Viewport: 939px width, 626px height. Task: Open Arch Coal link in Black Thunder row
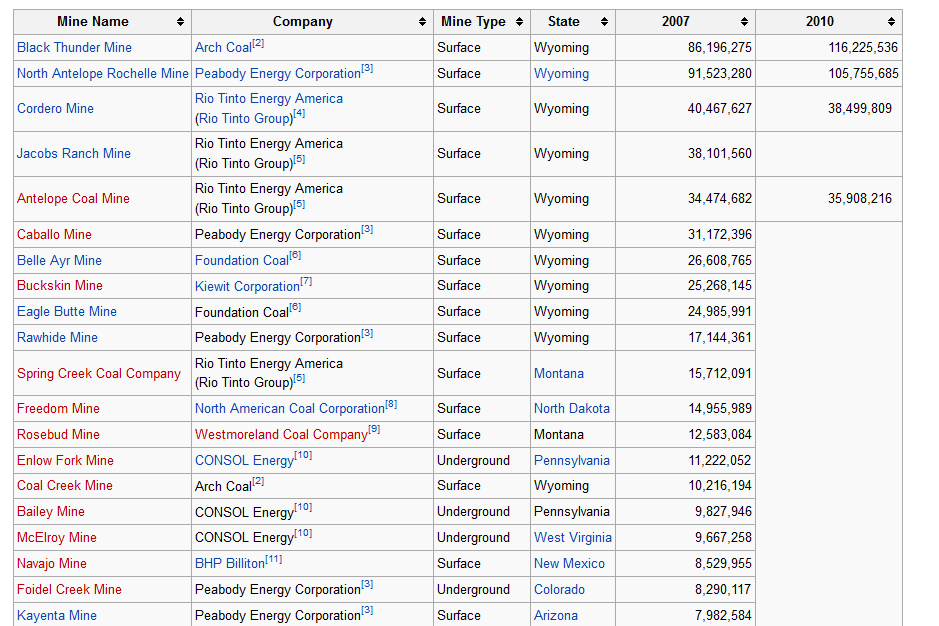pyautogui.click(x=223, y=47)
